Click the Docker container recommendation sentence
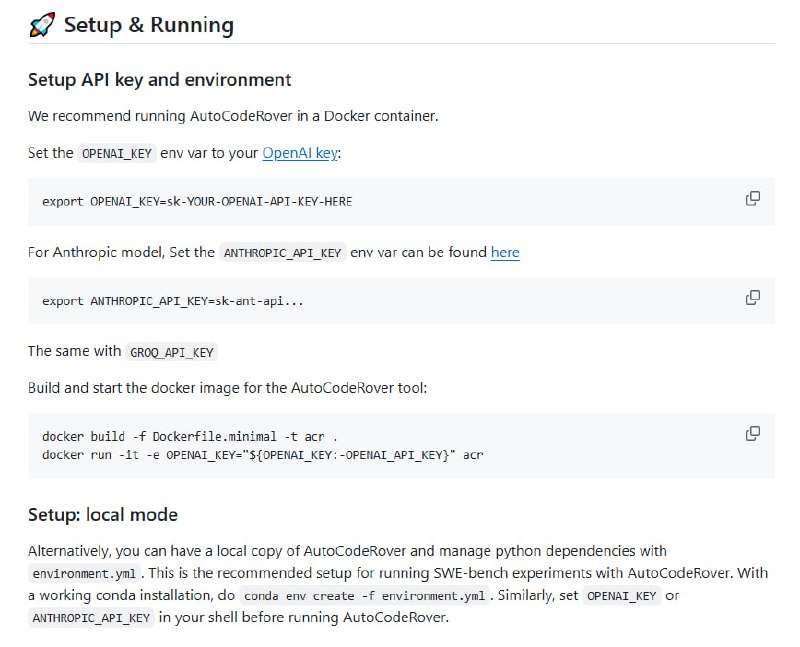This screenshot has height=647, width=800. click(233, 116)
